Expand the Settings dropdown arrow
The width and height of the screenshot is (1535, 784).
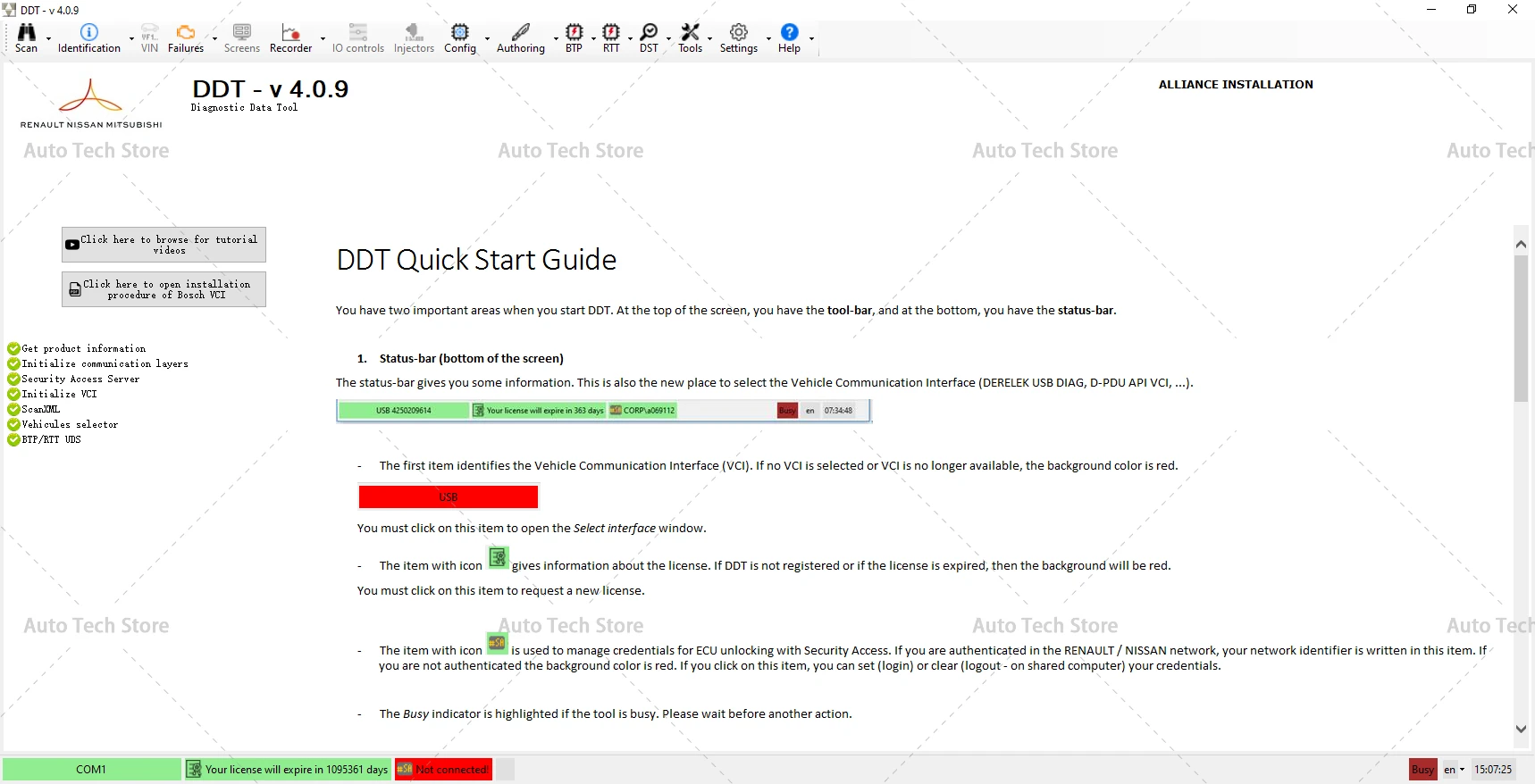tap(768, 39)
